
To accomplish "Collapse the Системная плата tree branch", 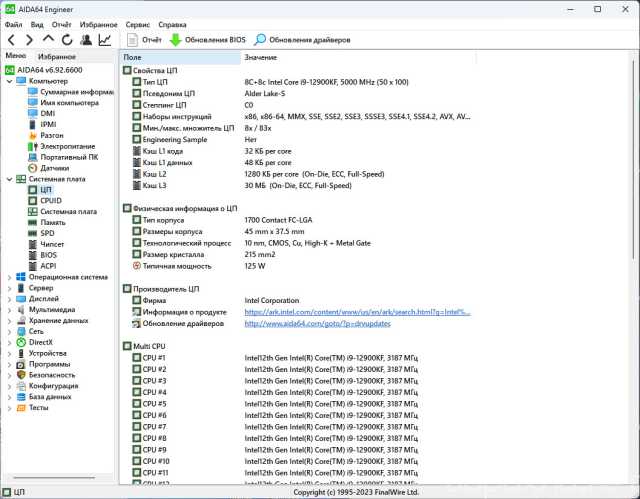I will point(9,179).
